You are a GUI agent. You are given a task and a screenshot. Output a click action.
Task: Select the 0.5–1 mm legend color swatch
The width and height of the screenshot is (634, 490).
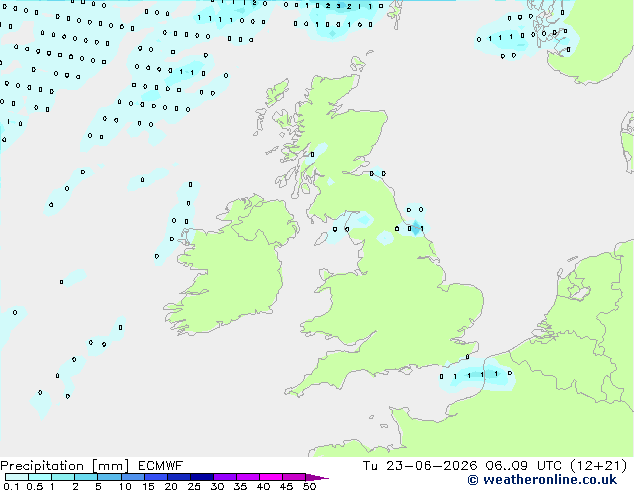point(40,477)
